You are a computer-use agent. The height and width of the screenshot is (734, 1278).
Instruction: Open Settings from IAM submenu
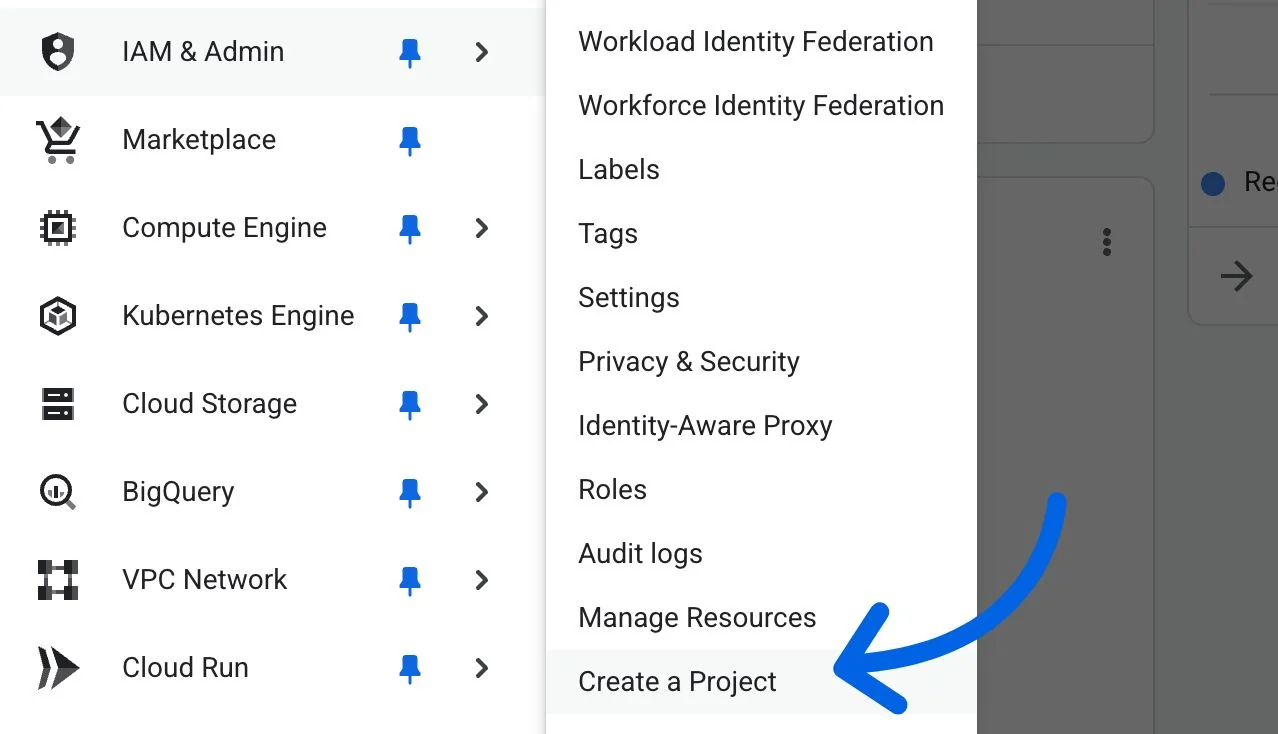pos(629,298)
